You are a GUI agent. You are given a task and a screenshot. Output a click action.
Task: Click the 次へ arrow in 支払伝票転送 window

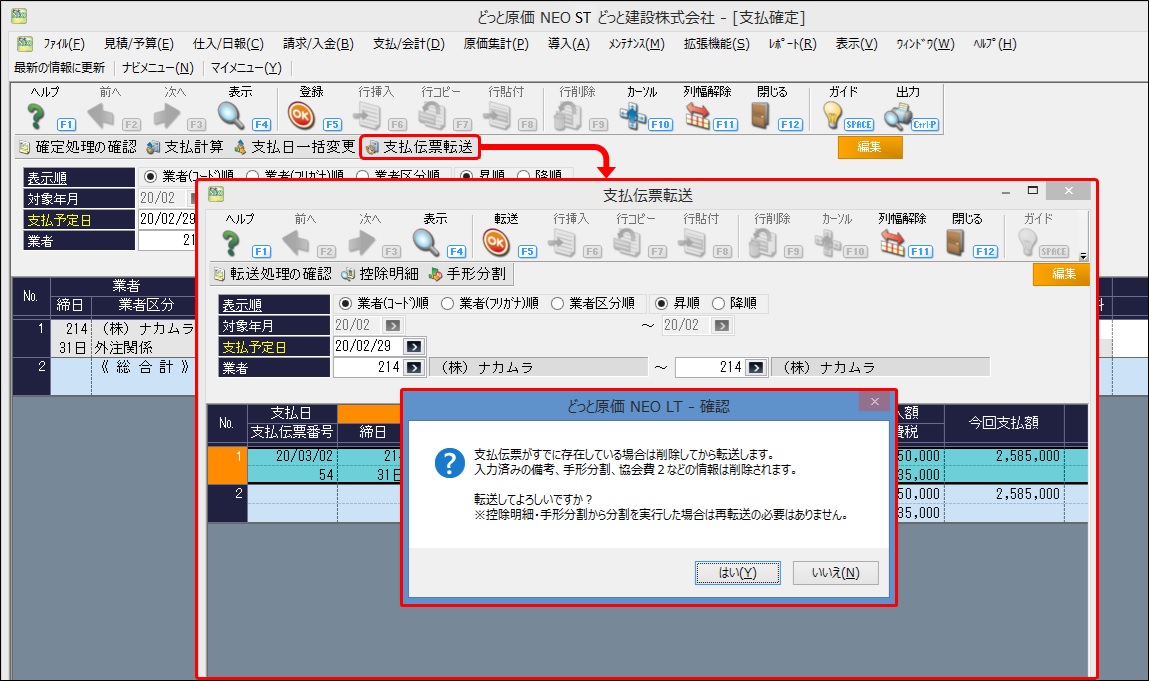coord(361,243)
